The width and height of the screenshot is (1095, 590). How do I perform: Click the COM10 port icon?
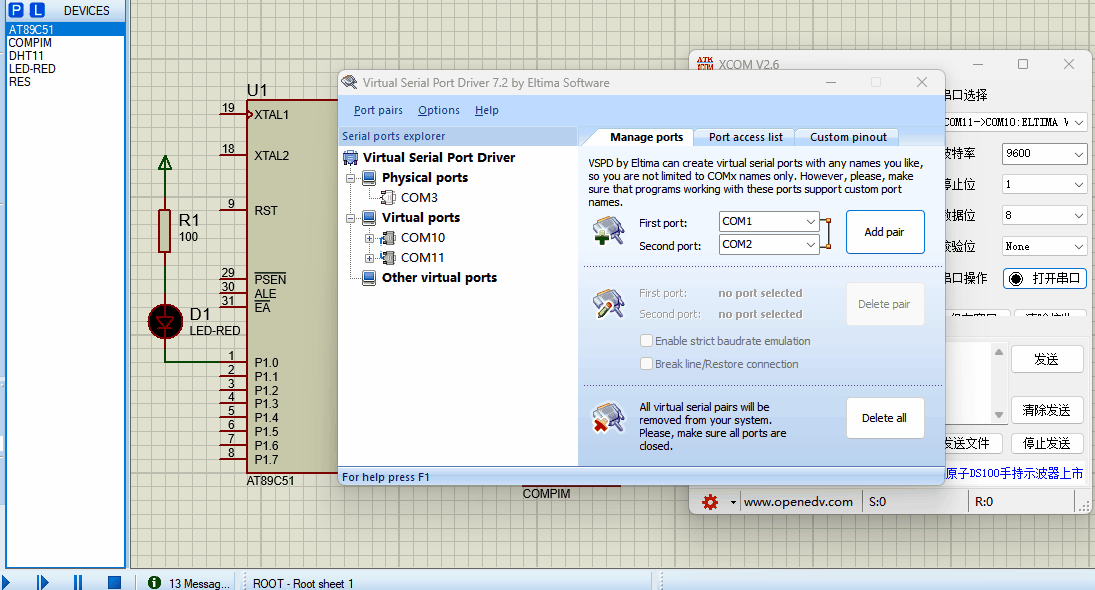(388, 238)
